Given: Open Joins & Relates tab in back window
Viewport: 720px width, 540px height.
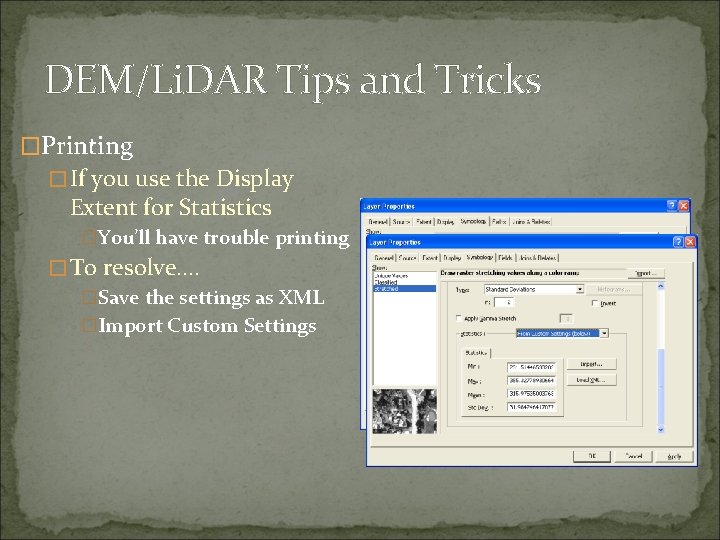Looking at the screenshot, I should pyautogui.click(x=531, y=222).
